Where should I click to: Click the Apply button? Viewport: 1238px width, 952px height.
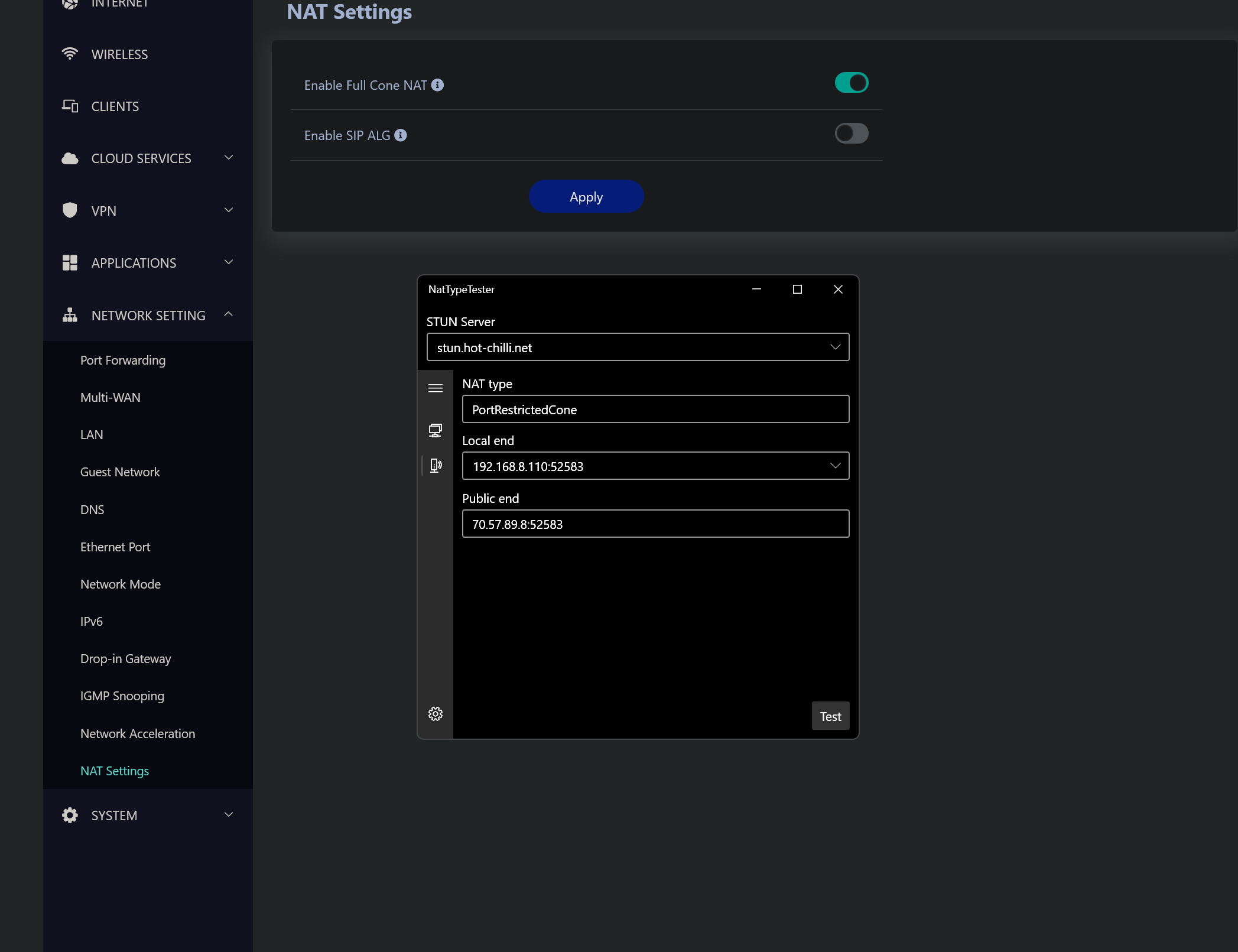[586, 197]
